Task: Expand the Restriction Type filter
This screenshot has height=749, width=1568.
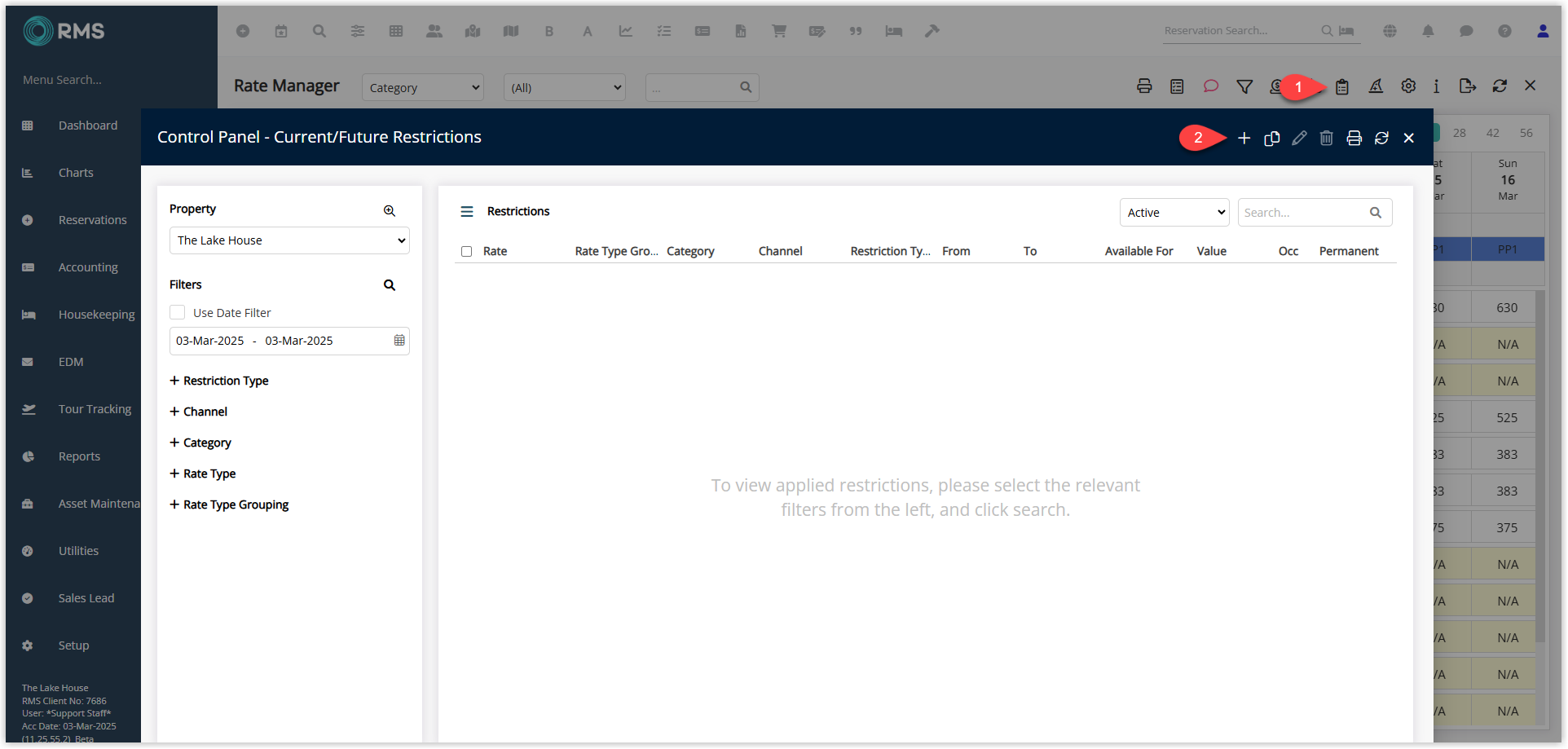Action: pyautogui.click(x=219, y=381)
